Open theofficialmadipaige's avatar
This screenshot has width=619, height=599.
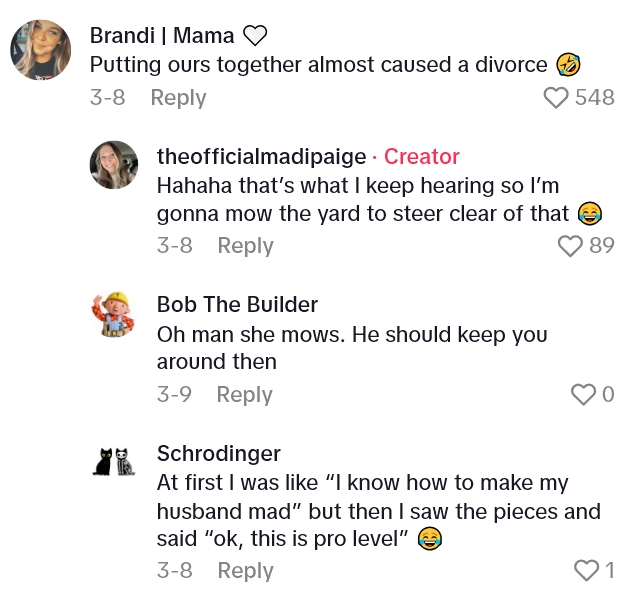(x=114, y=165)
